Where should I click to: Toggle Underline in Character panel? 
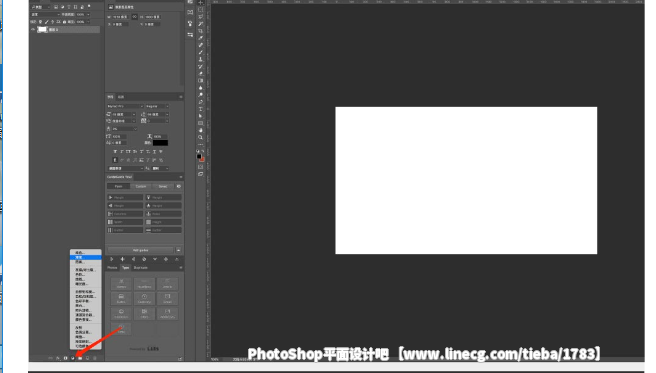[154, 151]
